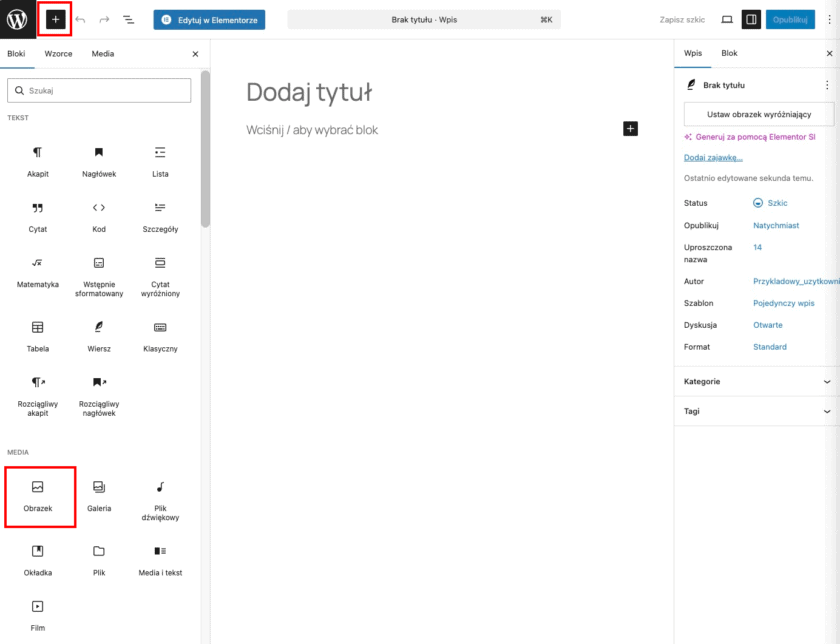Click the Szukaj block search field

(x=98, y=90)
